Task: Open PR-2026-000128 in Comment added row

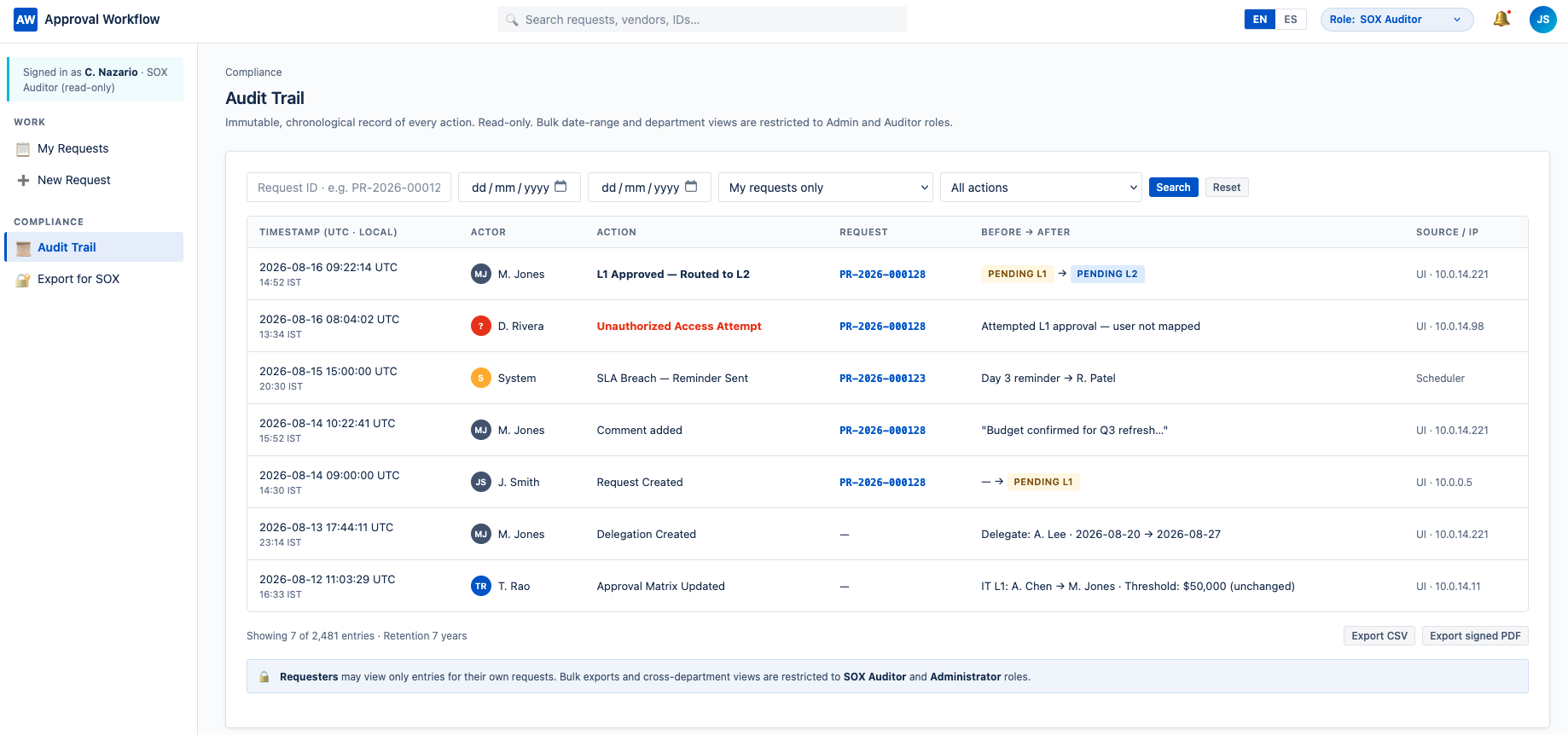Action: coord(882,431)
